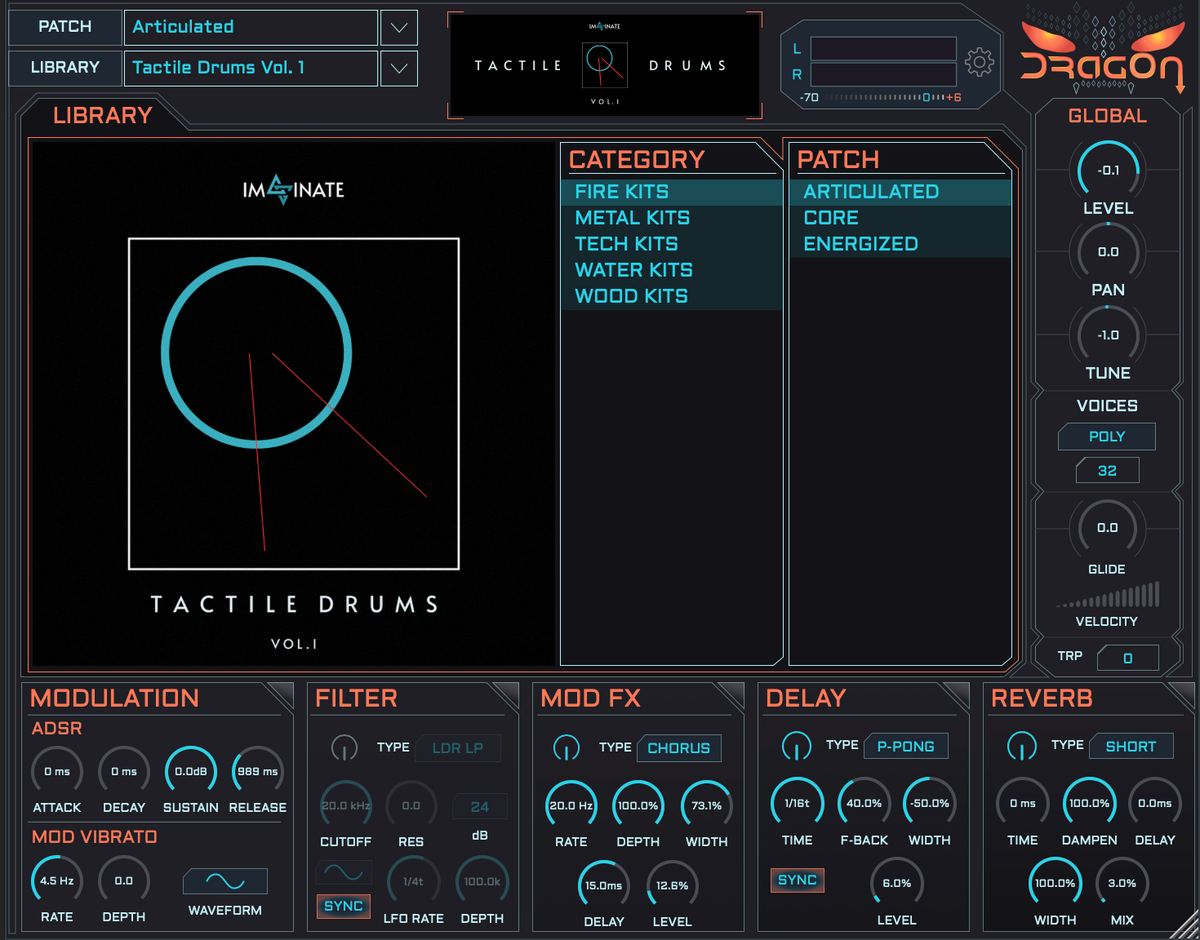Screen dimensions: 1200x940
Task: Click the Global TUNE knob
Action: click(x=1108, y=335)
